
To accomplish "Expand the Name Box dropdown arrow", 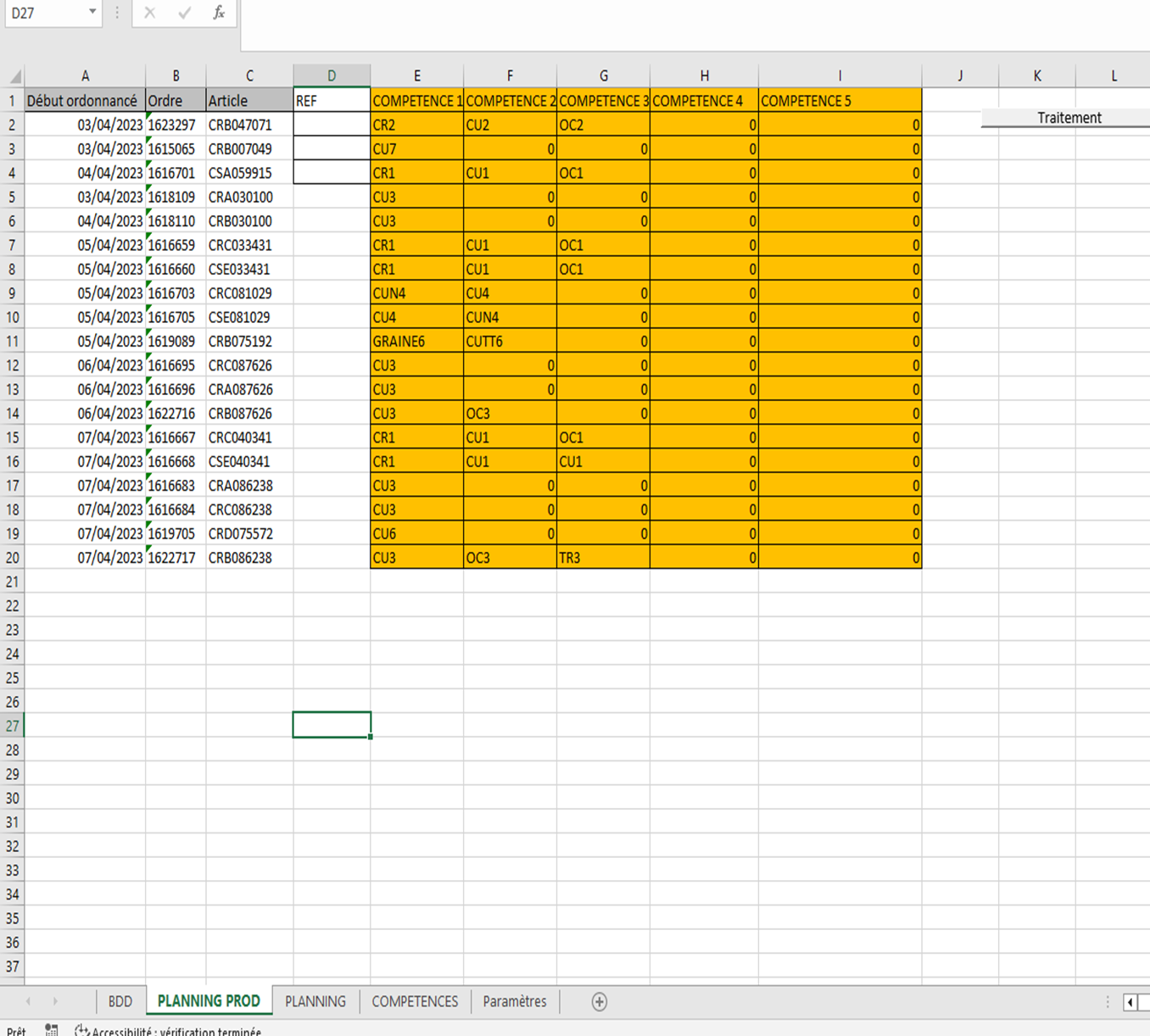I will pos(92,13).
